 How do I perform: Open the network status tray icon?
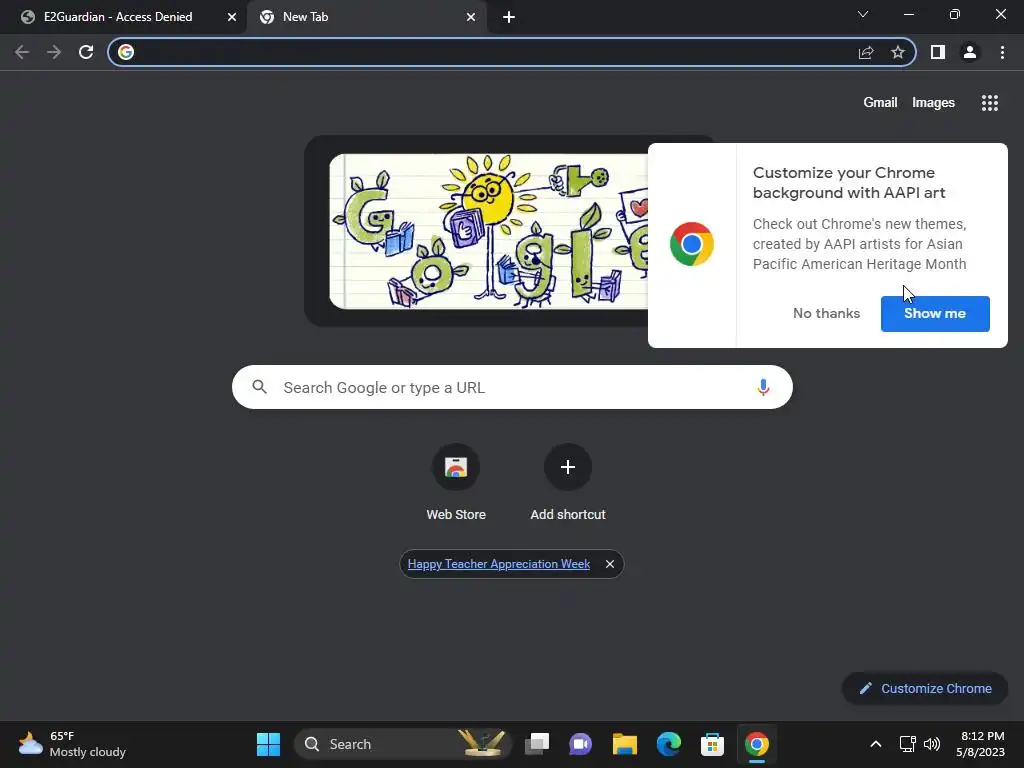[x=907, y=744]
